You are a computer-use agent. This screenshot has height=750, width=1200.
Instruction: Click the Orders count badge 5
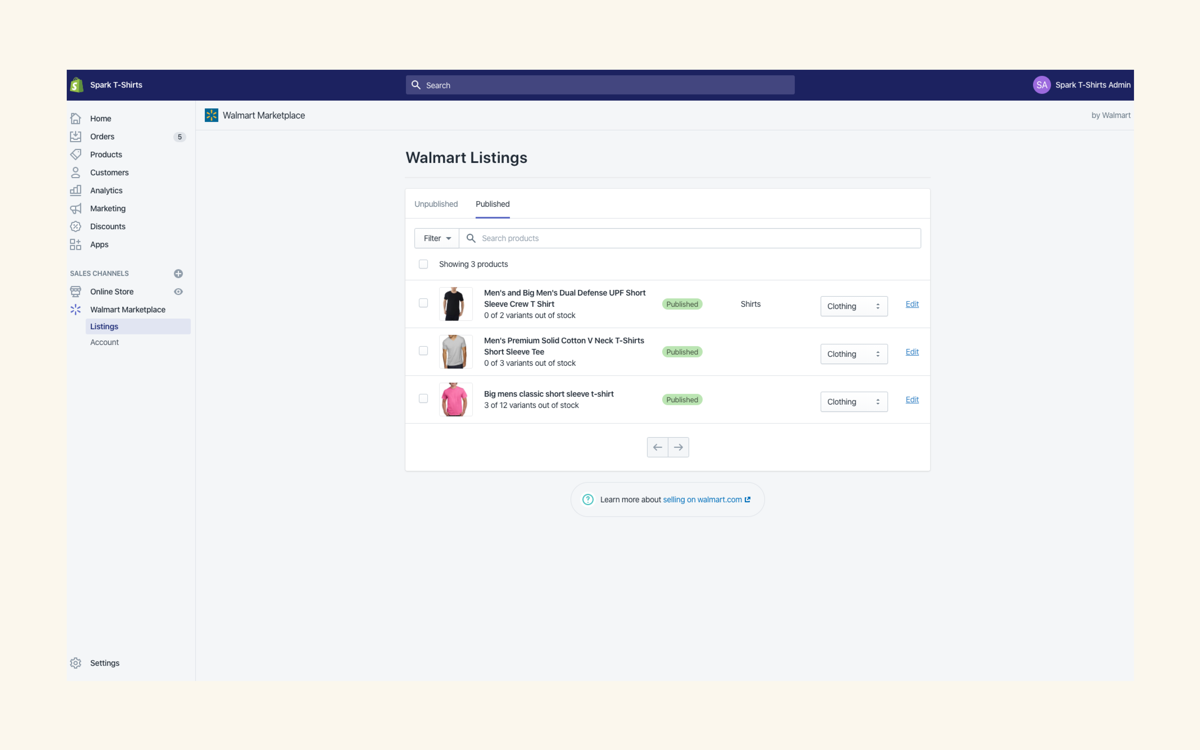[179, 137]
